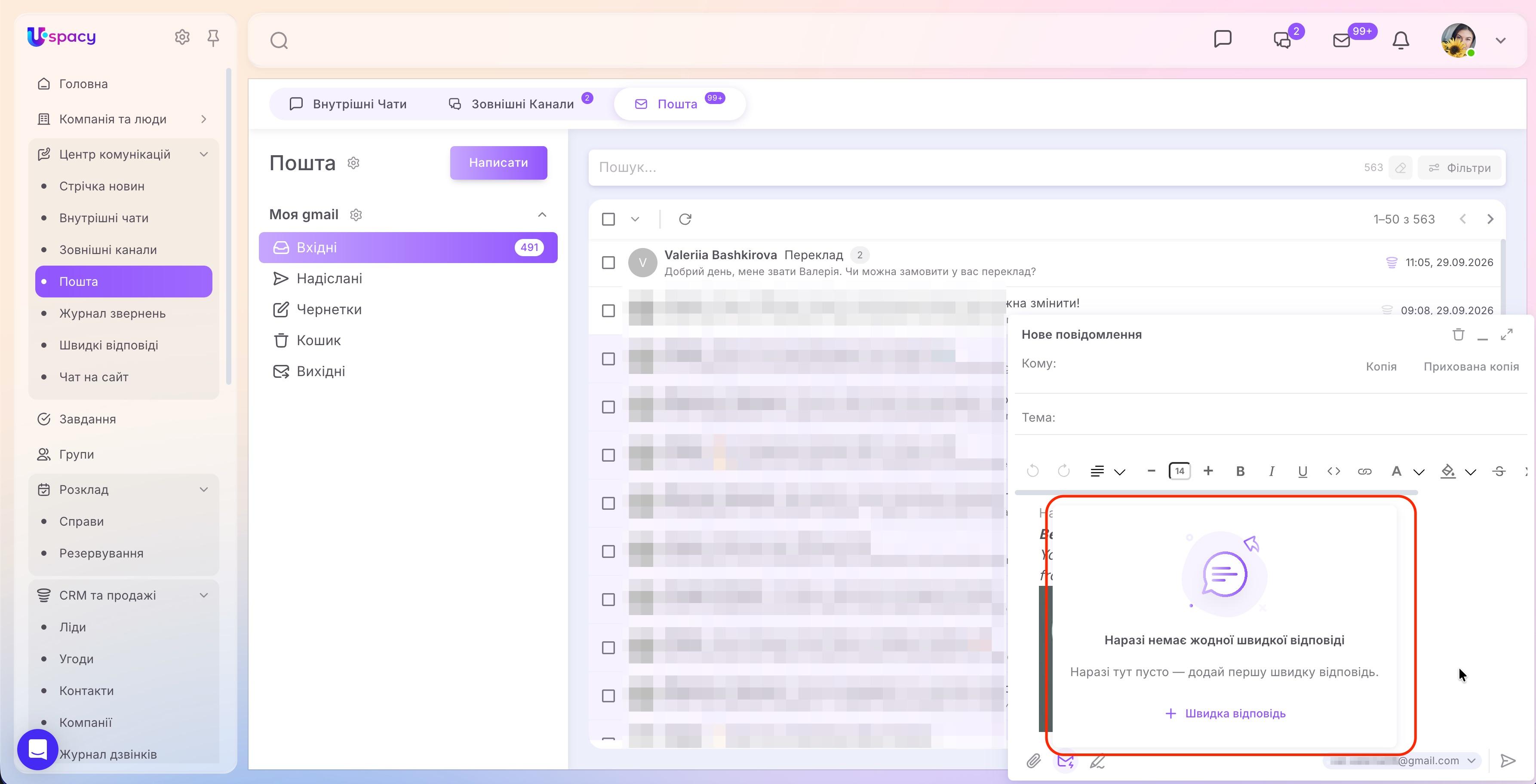Screen dimensions: 1536x784
Task: Open mail settings gear beside Пошта heading
Action: coord(353,163)
